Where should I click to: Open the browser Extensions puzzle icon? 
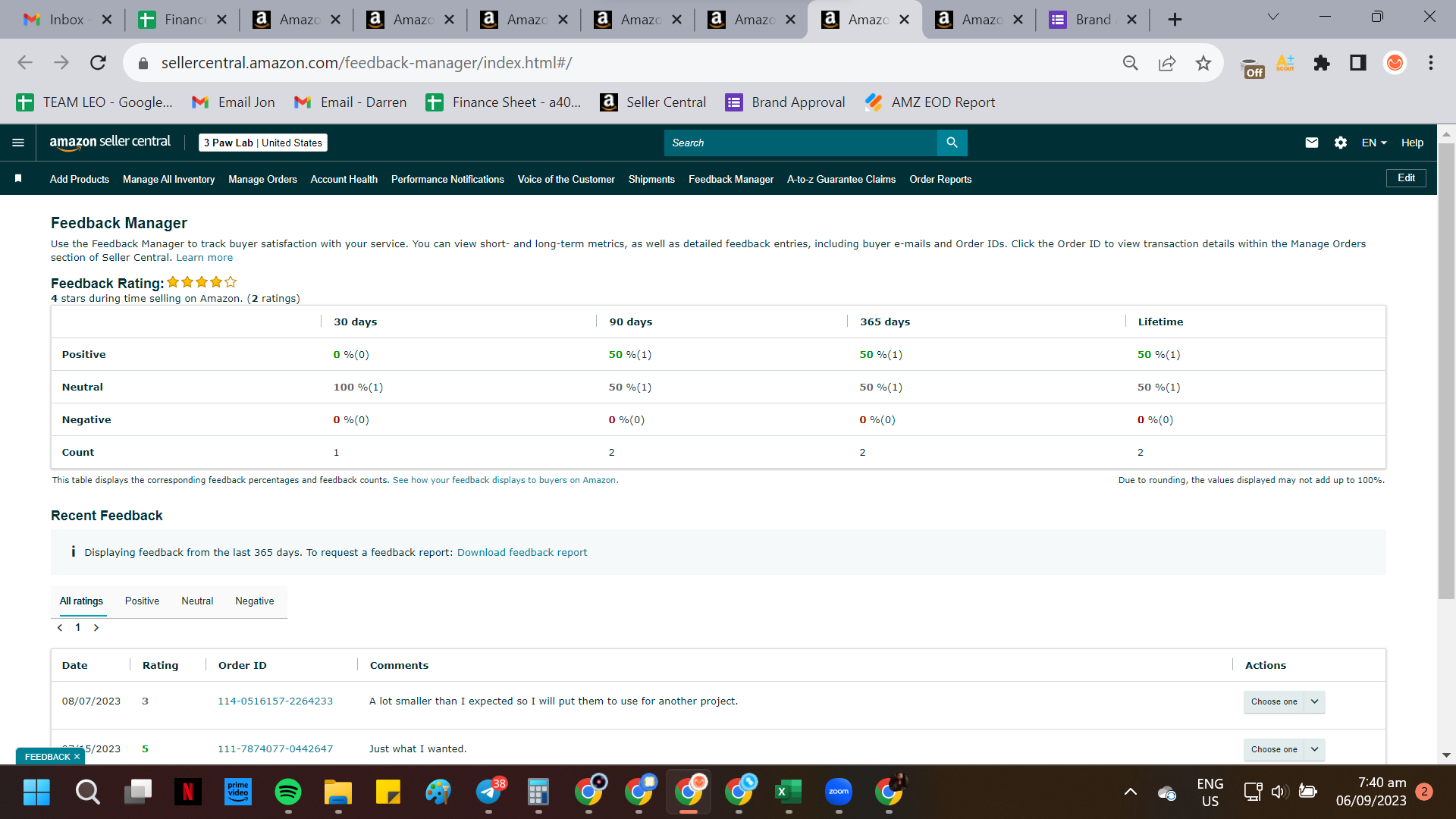point(1322,63)
